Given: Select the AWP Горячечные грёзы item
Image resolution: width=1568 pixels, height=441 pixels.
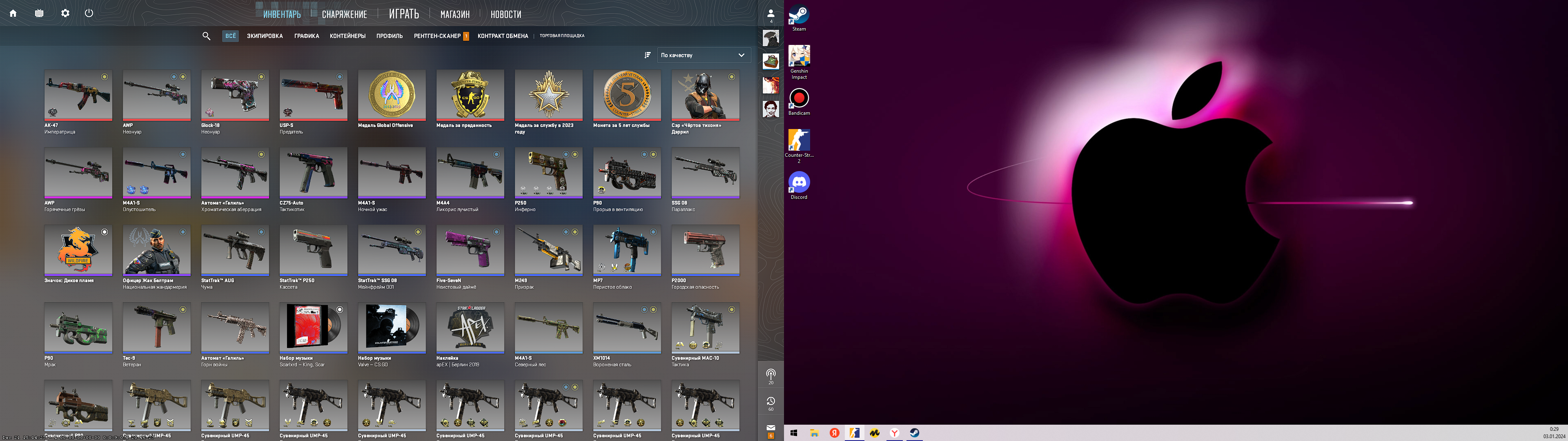Looking at the screenshot, I should point(78,180).
